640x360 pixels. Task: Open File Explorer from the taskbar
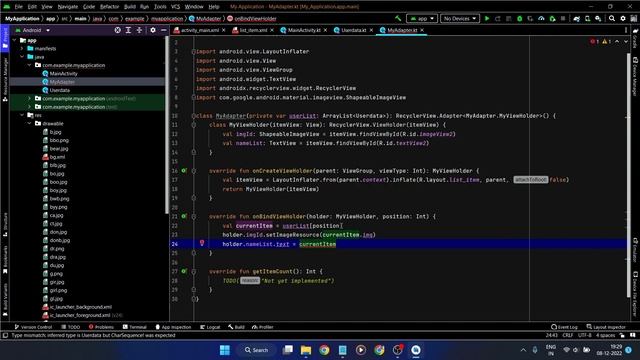pyautogui.click(x=306, y=350)
